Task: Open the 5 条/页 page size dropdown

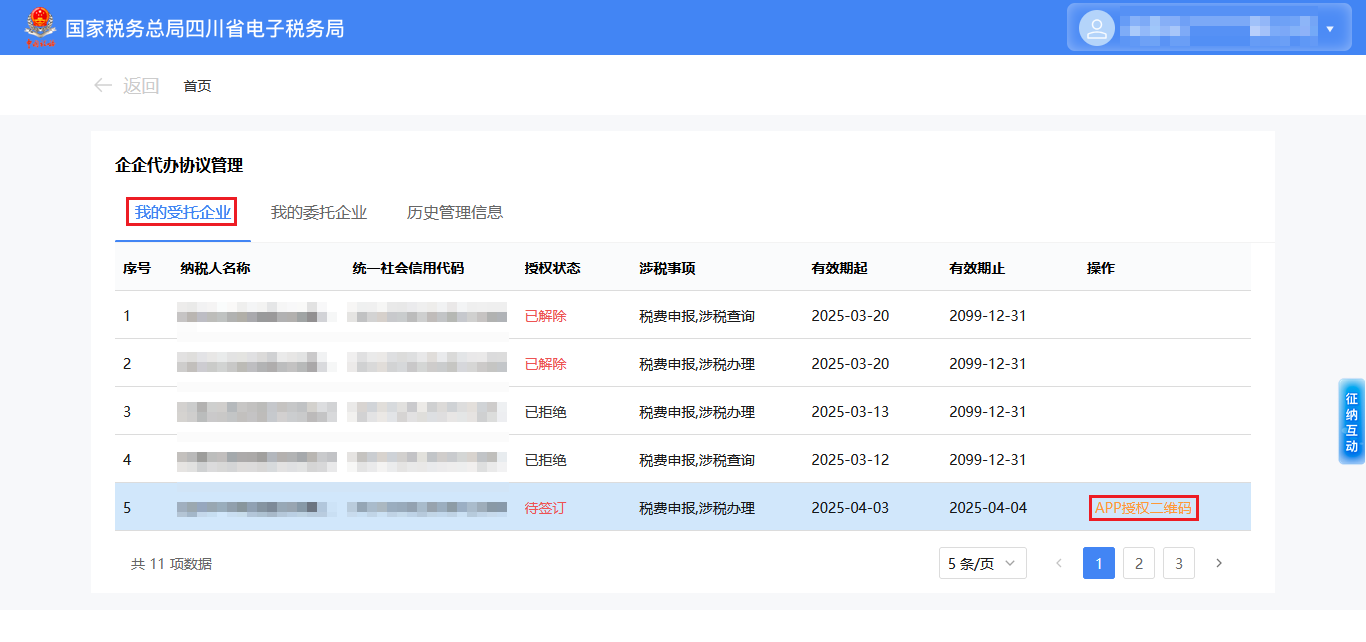Action: point(983,563)
